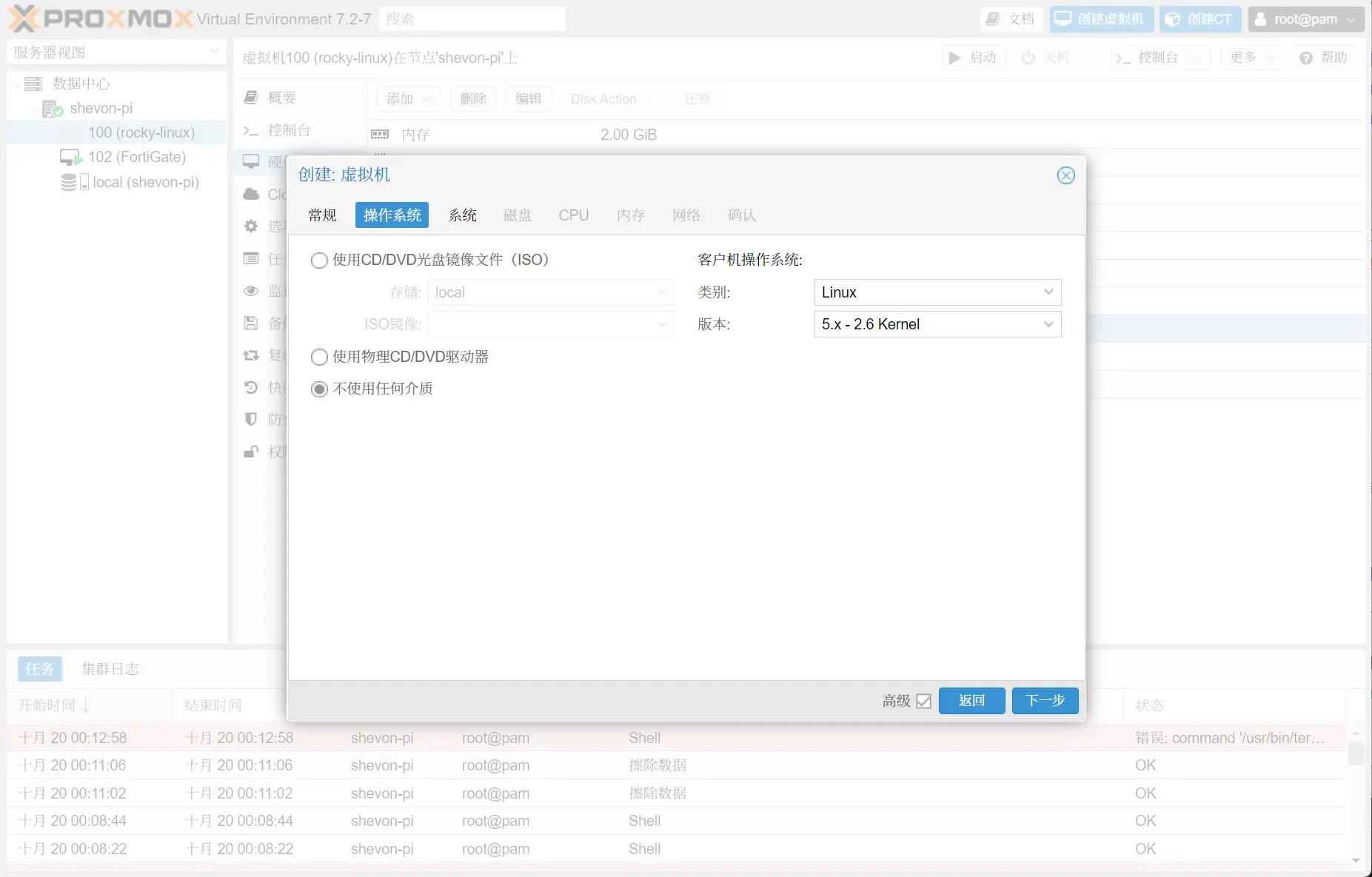Click the shevon-pi node icon
Screen dimensions: 1372x877
click(x=52, y=109)
